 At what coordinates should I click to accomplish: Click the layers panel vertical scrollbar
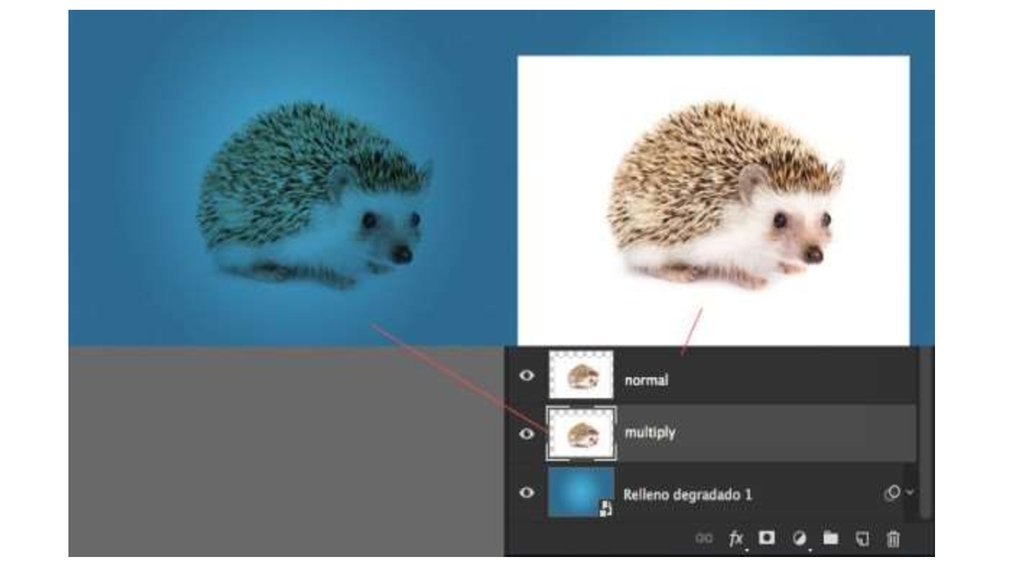(x=926, y=432)
